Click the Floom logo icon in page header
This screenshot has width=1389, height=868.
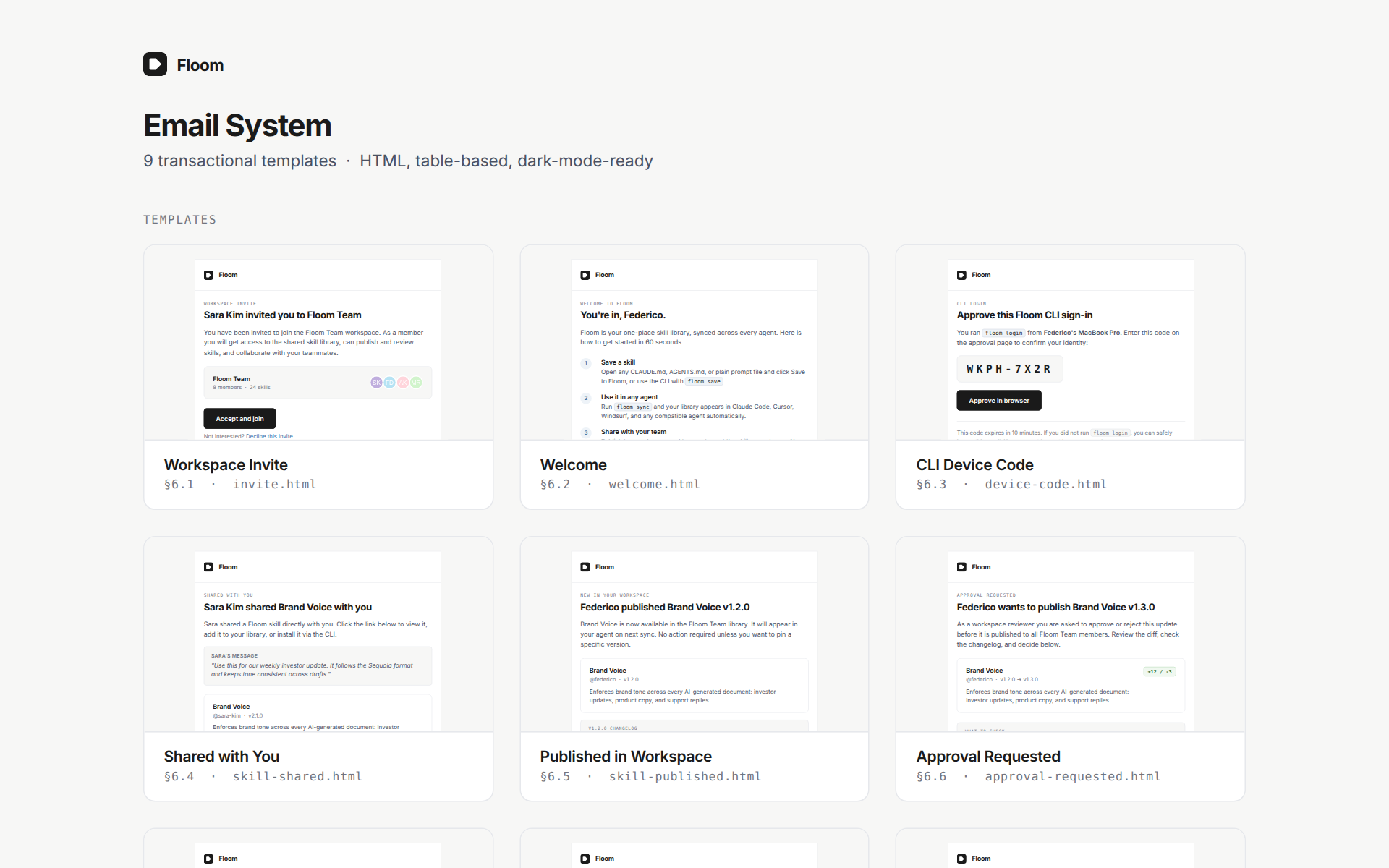coord(155,64)
